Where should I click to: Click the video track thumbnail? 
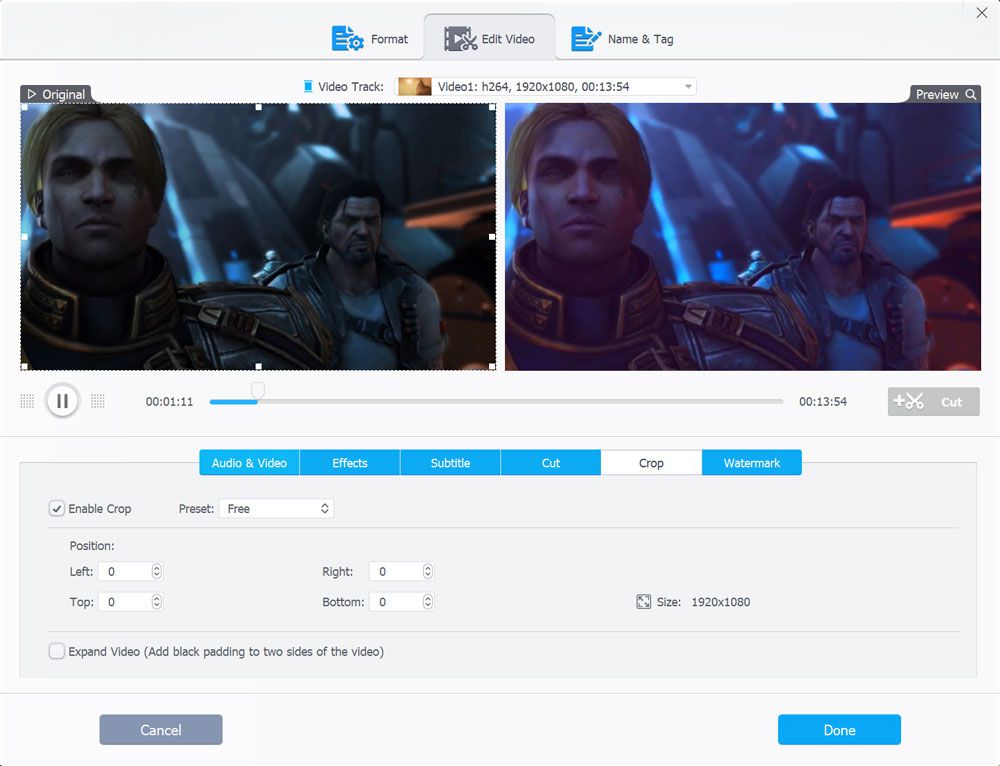pyautogui.click(x=415, y=87)
